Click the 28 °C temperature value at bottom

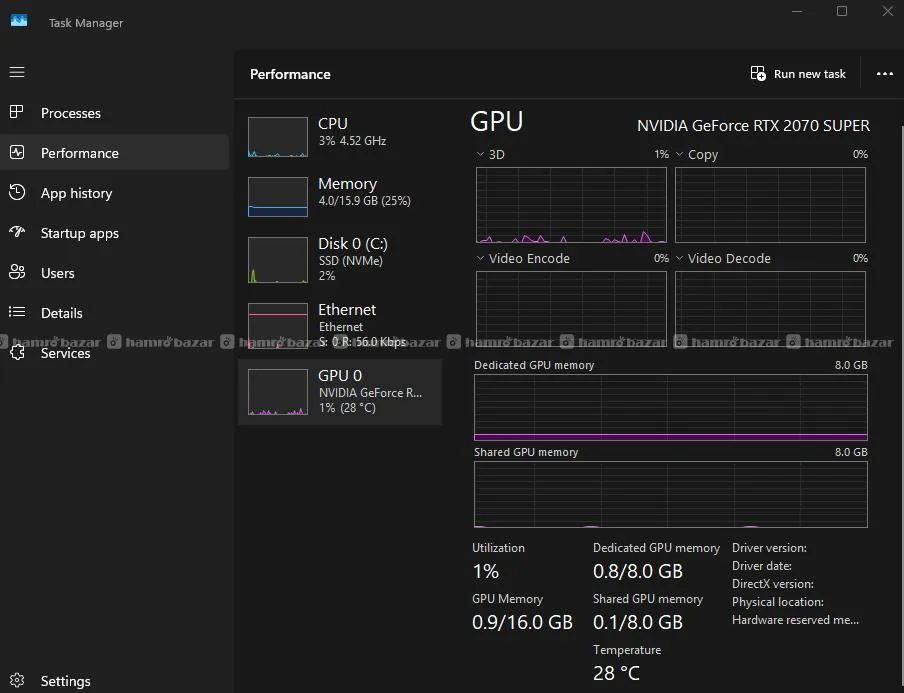(x=616, y=673)
